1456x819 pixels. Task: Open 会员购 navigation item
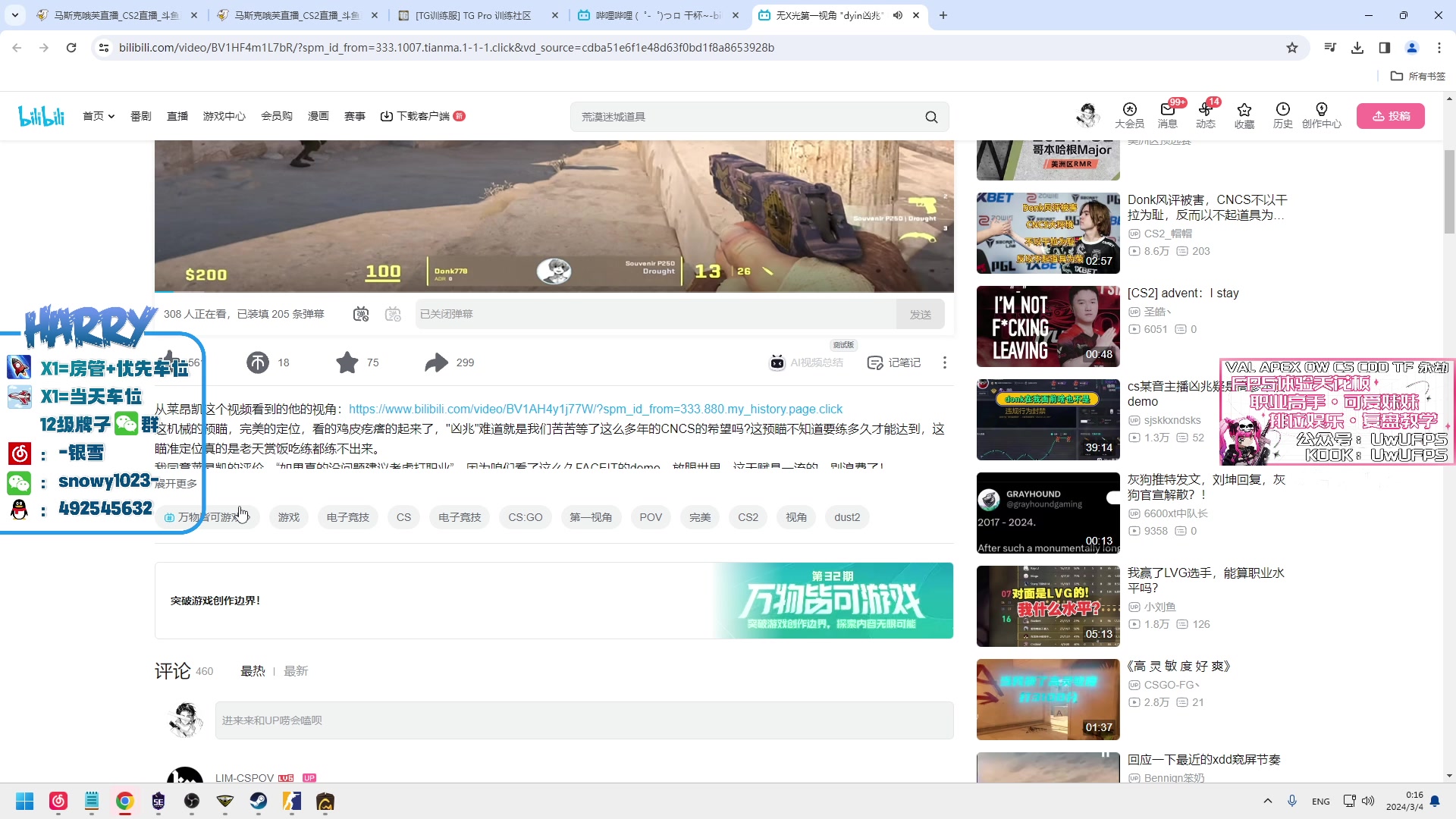pos(277,116)
